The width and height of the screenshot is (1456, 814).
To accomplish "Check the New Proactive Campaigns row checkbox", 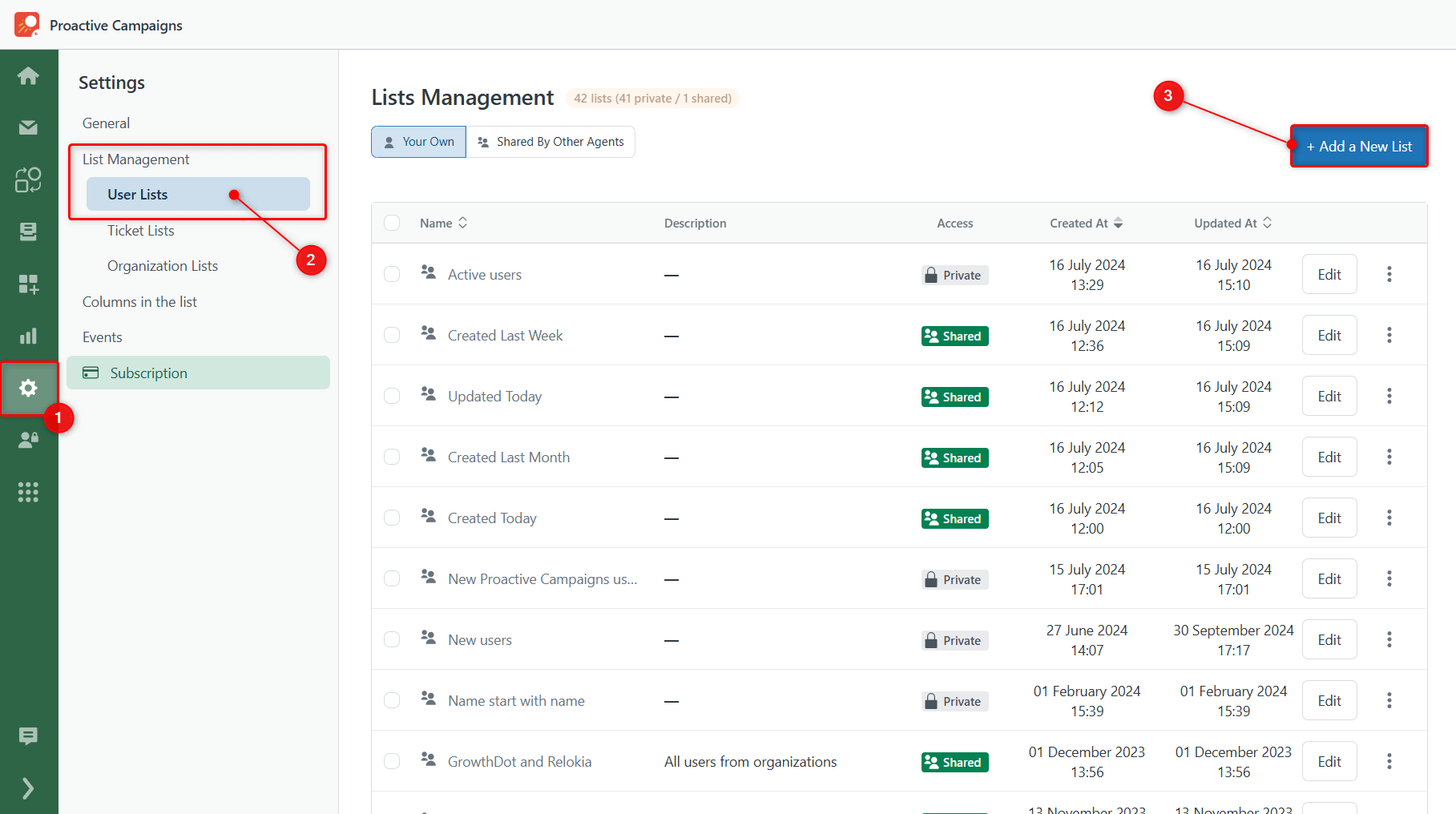I will tap(392, 578).
